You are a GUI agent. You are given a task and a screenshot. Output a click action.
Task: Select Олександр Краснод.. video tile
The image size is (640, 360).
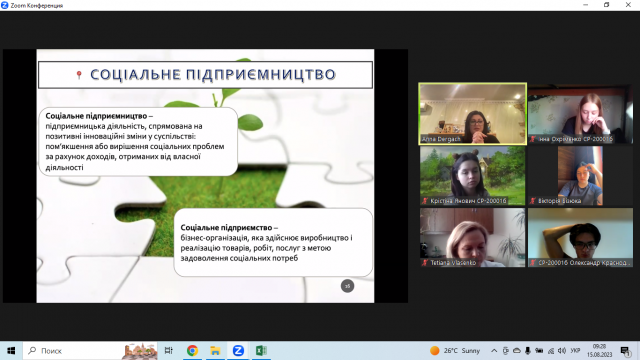click(x=580, y=238)
